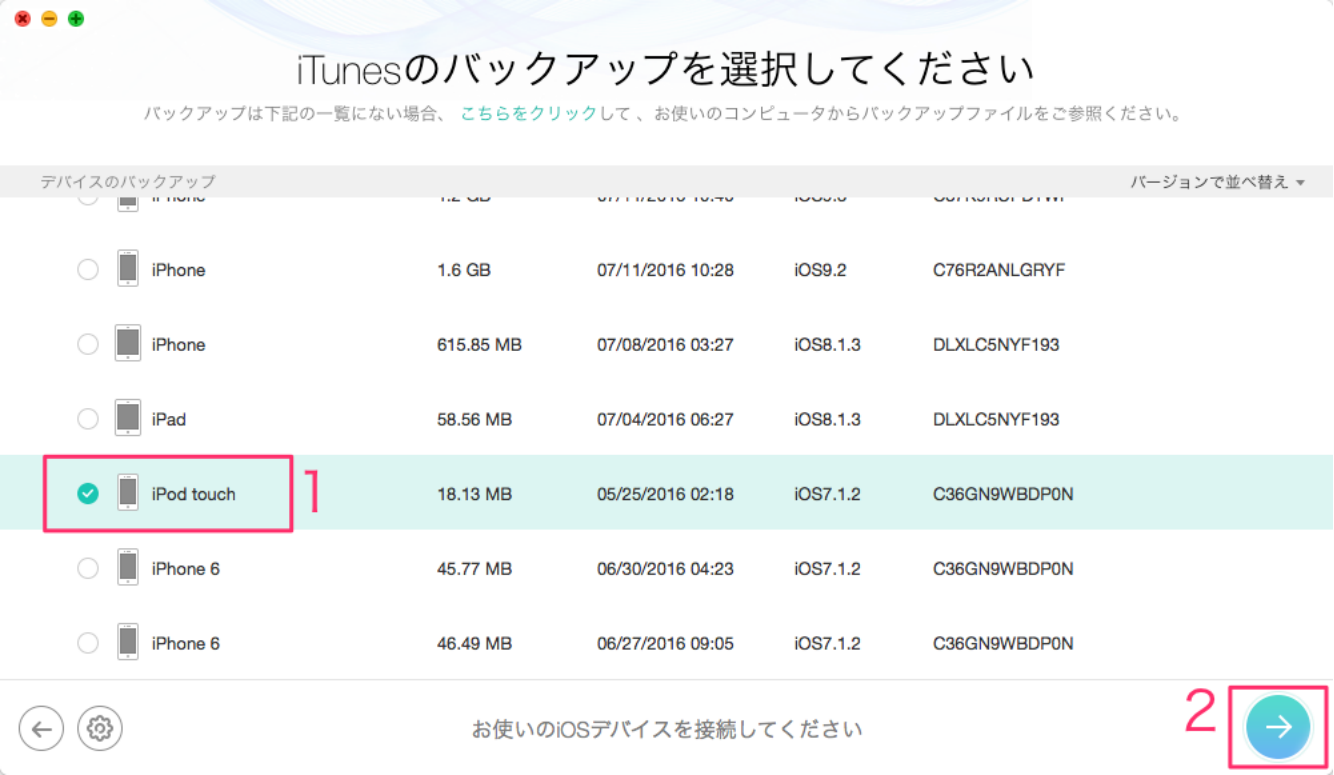Click the date 07/04/2016 06:27
This screenshot has height=775, width=1334.
click(x=665, y=420)
